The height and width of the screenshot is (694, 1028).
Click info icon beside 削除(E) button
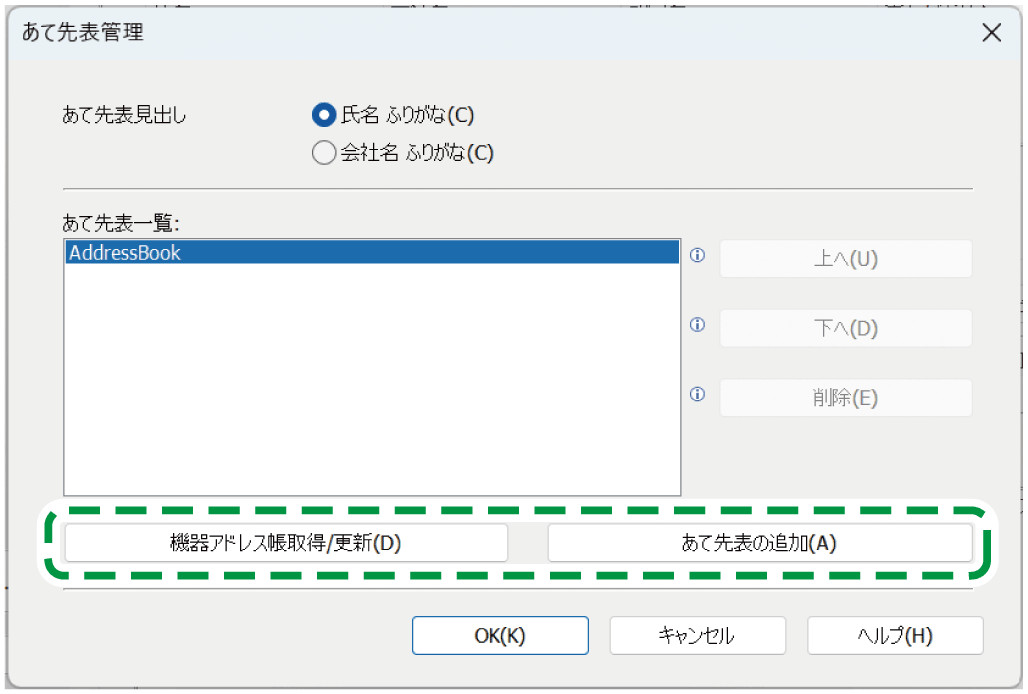click(x=698, y=395)
